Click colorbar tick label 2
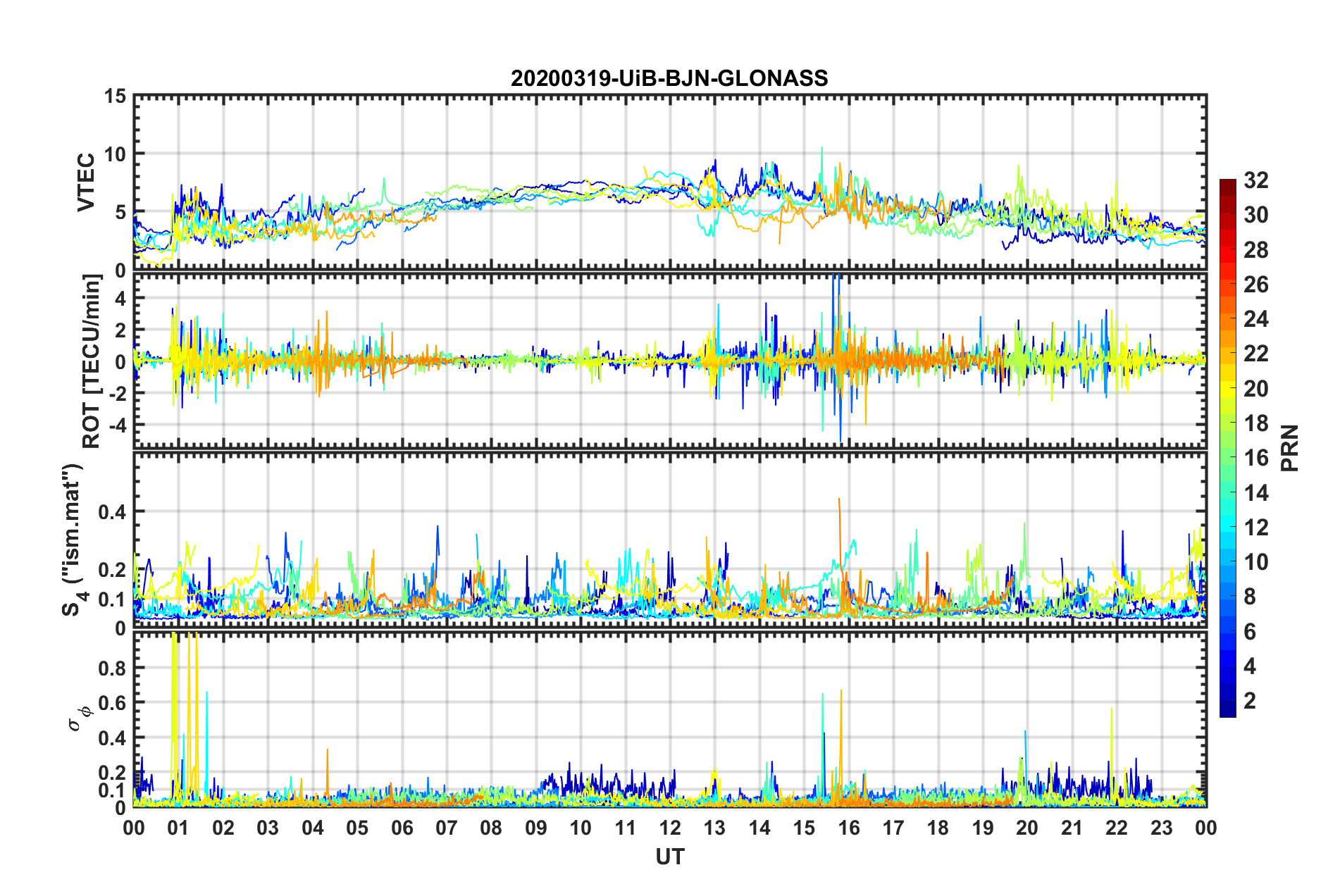The width and height of the screenshot is (1340, 896). (1250, 700)
